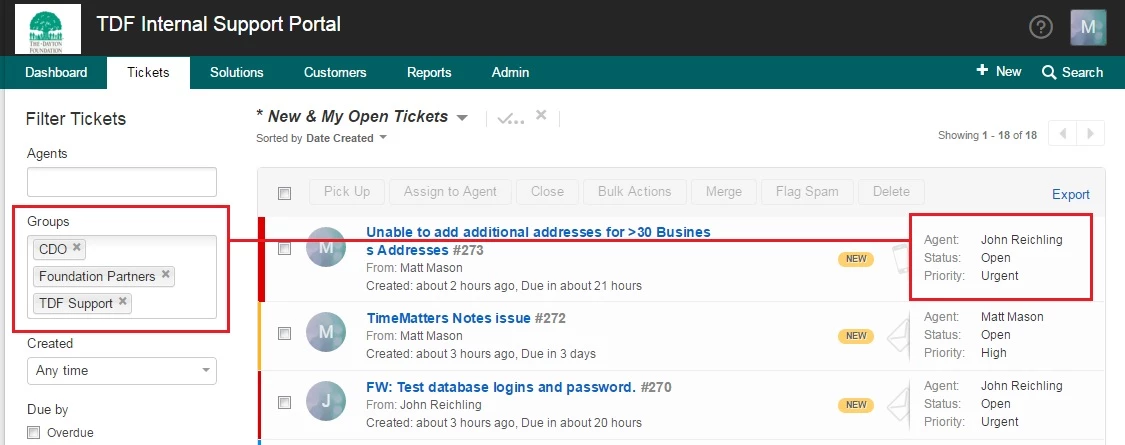Open the help question mark icon
Image resolution: width=1125 pixels, height=445 pixels.
pyautogui.click(x=1040, y=27)
